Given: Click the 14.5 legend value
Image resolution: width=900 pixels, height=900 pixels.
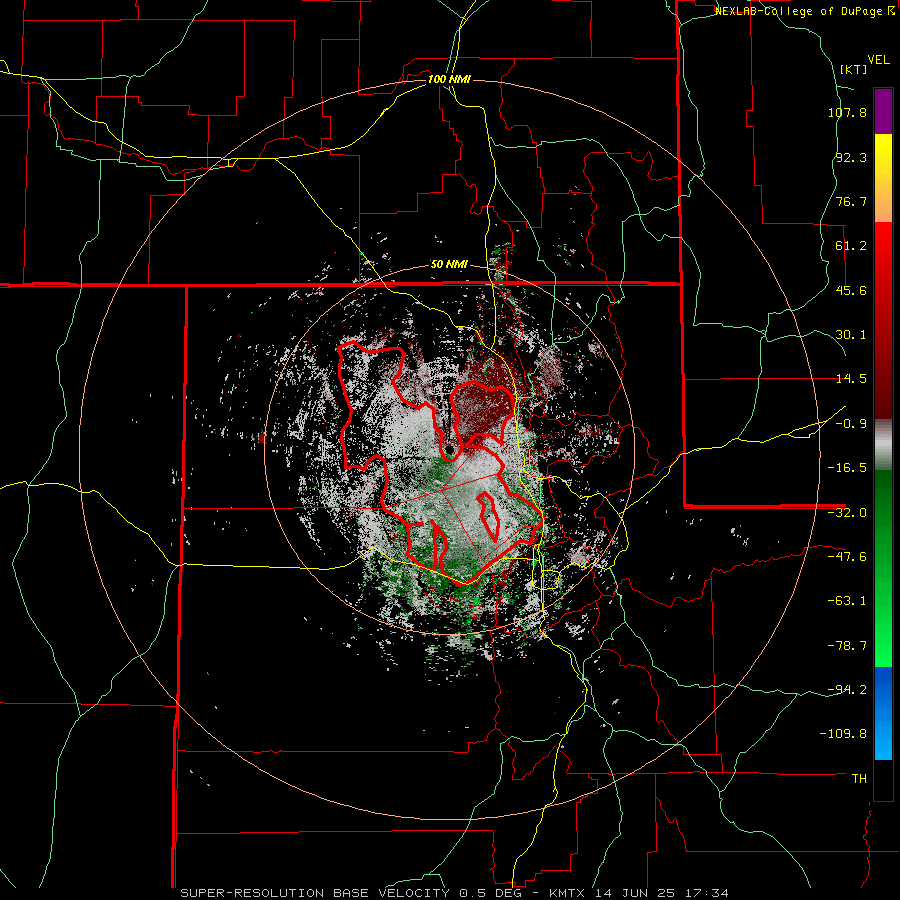Looking at the screenshot, I should [x=851, y=379].
